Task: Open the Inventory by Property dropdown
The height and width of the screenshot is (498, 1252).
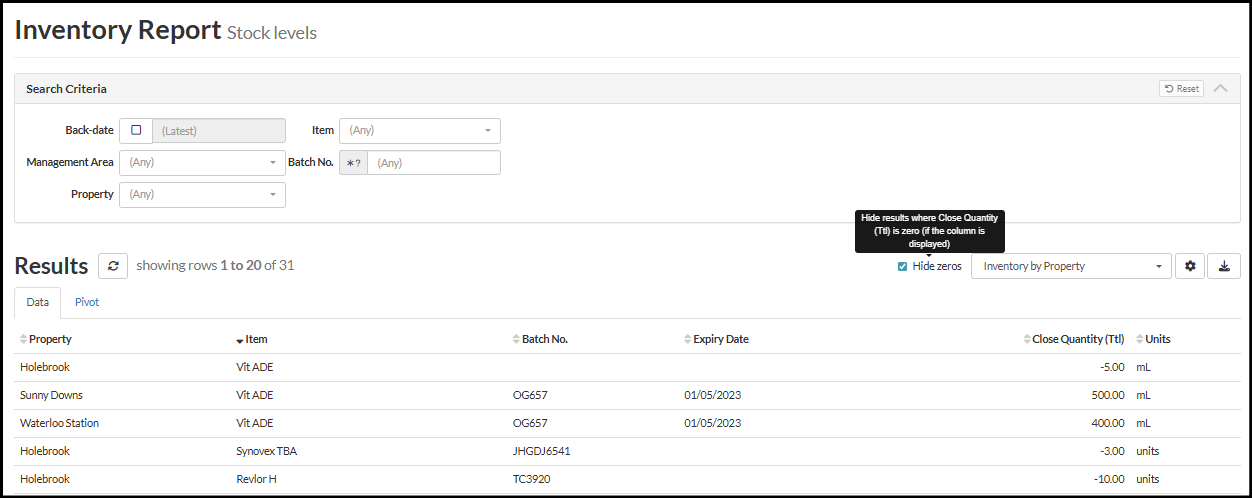Action: coord(1071,266)
